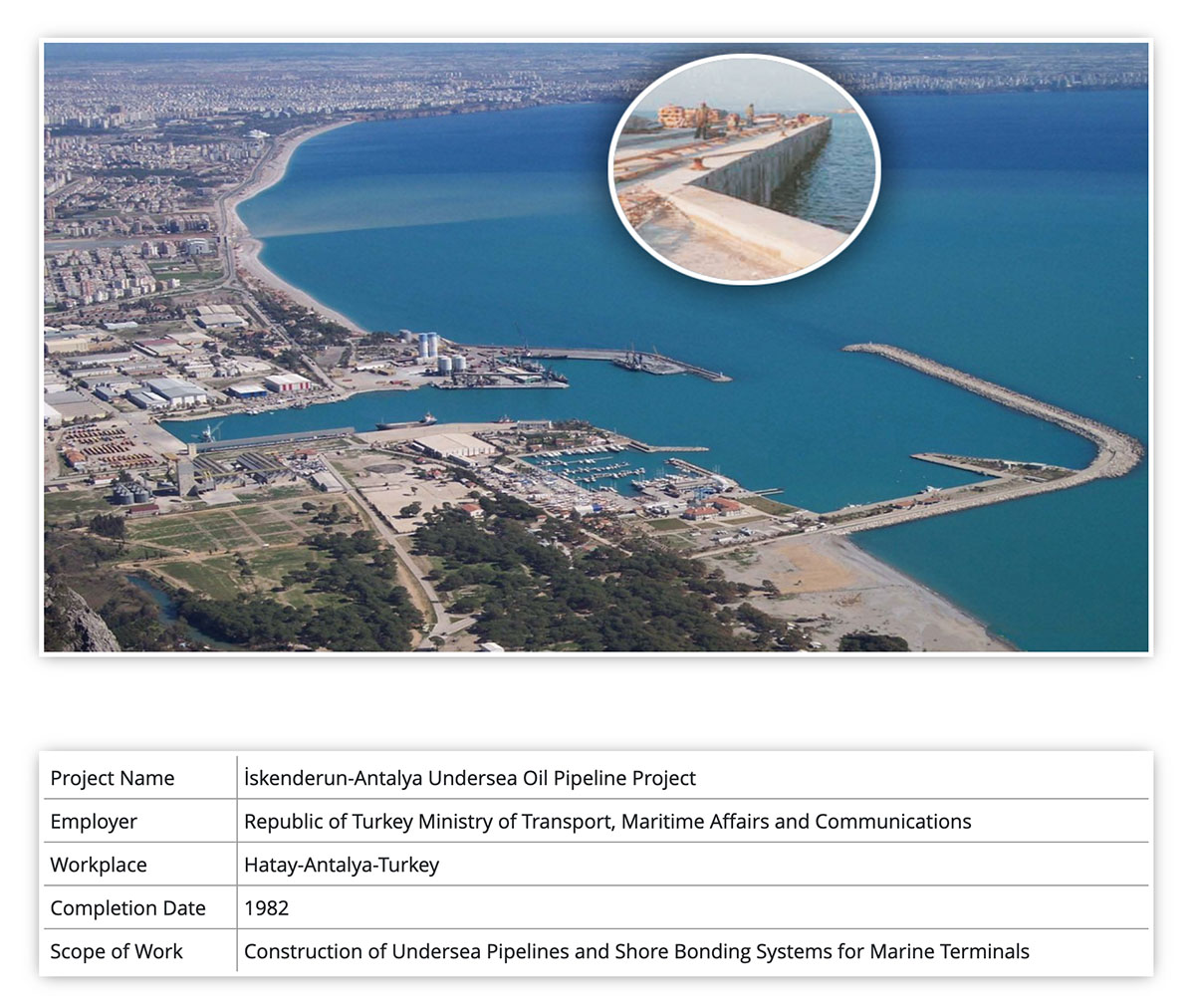Click the pine forest area in photo
This screenshot has height=1008, width=1195.
[558, 588]
